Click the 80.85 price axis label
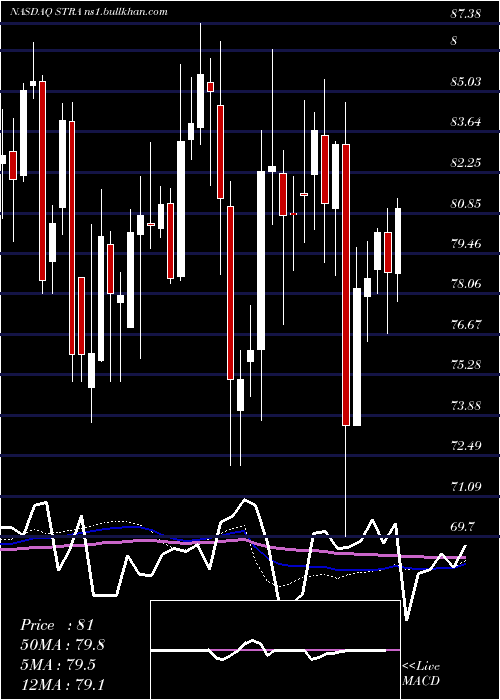 coord(466,204)
